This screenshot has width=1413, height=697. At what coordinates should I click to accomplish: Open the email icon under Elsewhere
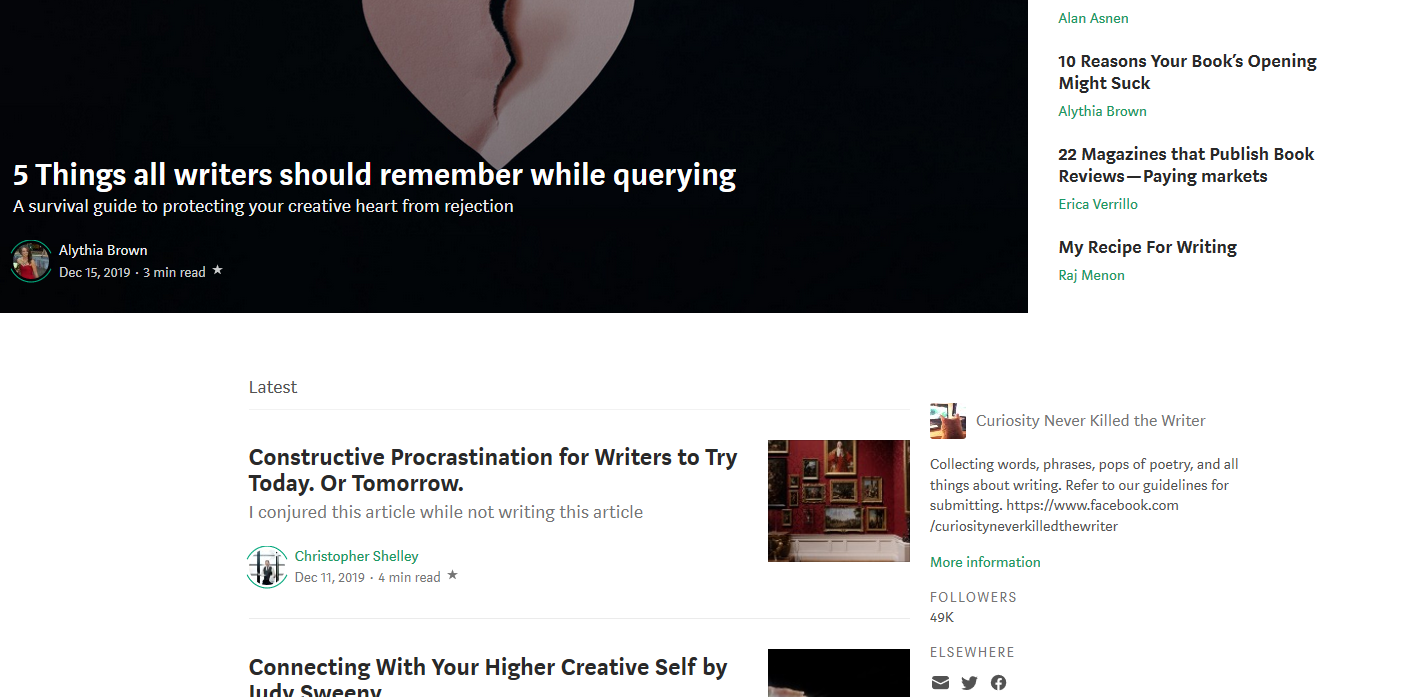coord(940,683)
